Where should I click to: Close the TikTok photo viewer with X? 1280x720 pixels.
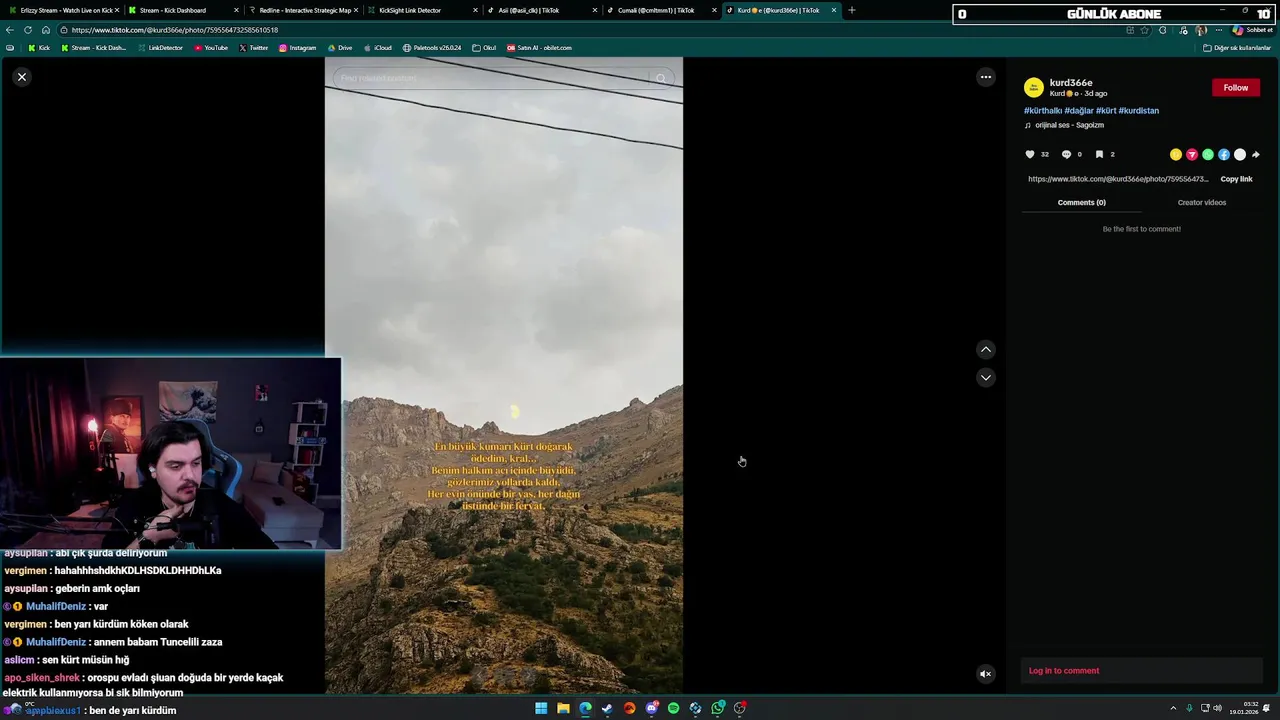coord(22,77)
